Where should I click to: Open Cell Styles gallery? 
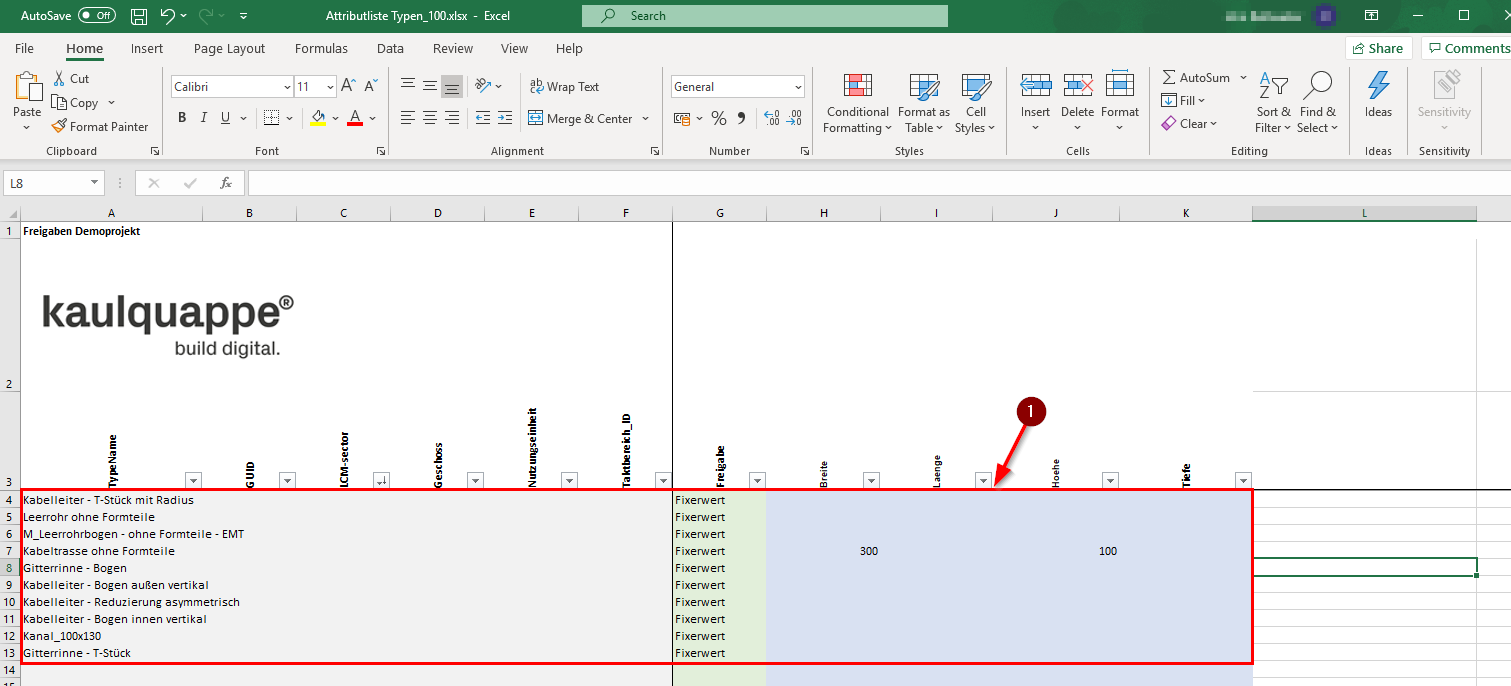click(975, 103)
